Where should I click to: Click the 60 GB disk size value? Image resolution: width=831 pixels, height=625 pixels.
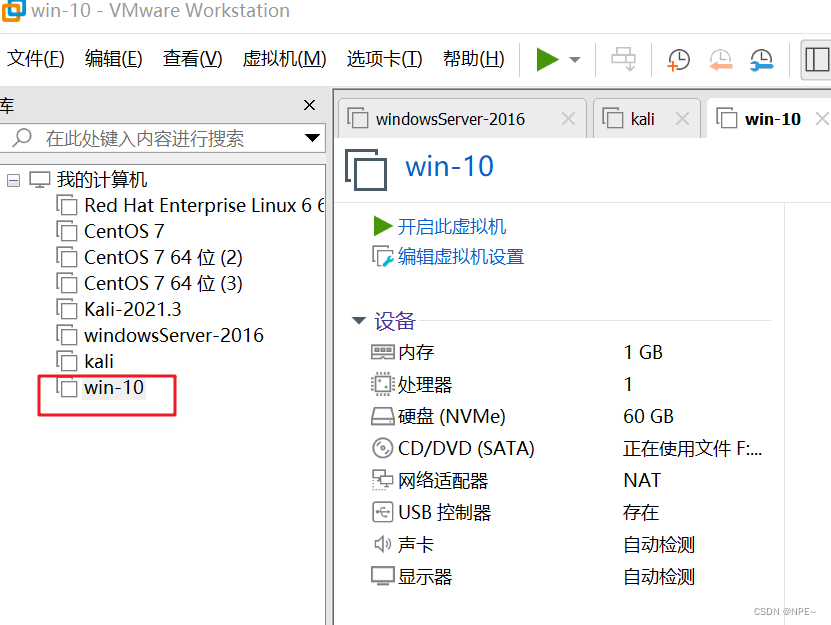pyautogui.click(x=648, y=417)
